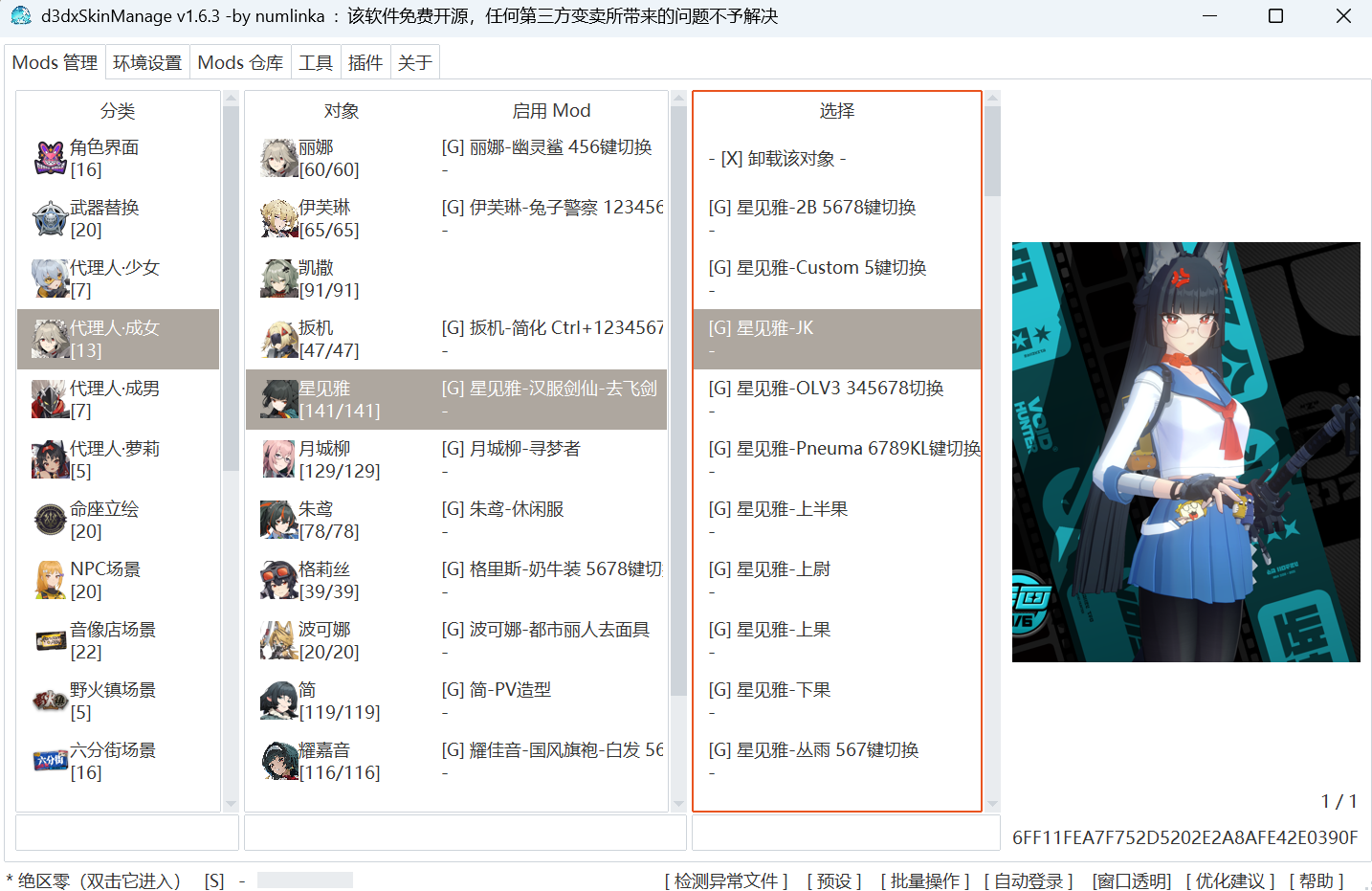Click the 检测异常文件 button
The width and height of the screenshot is (1372, 891).
726,880
